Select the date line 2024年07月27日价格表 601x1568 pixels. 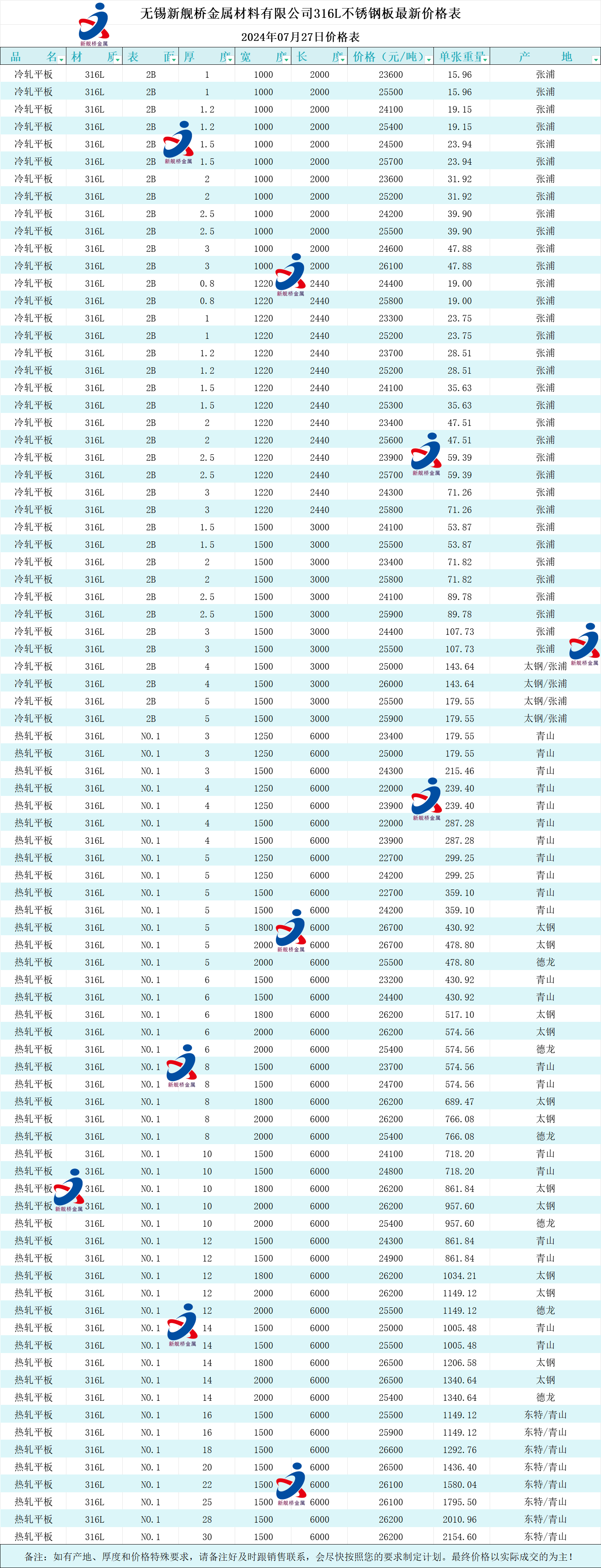pyautogui.click(x=300, y=37)
